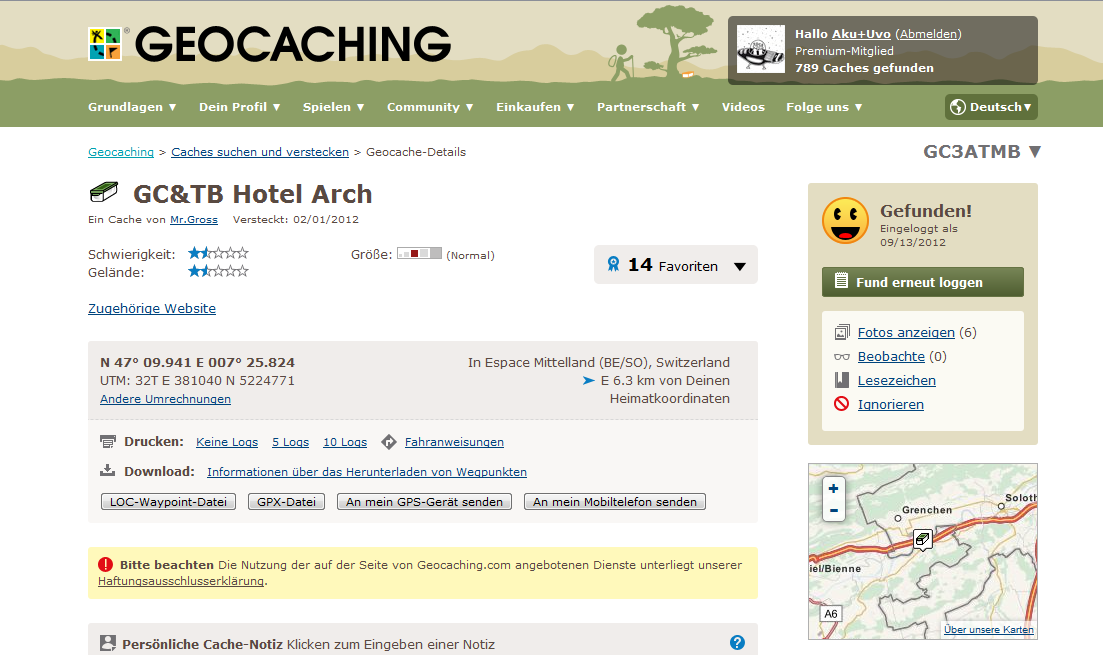Go to the Videos page
Screen dimensions: 1103x655
pyautogui.click(x=743, y=107)
